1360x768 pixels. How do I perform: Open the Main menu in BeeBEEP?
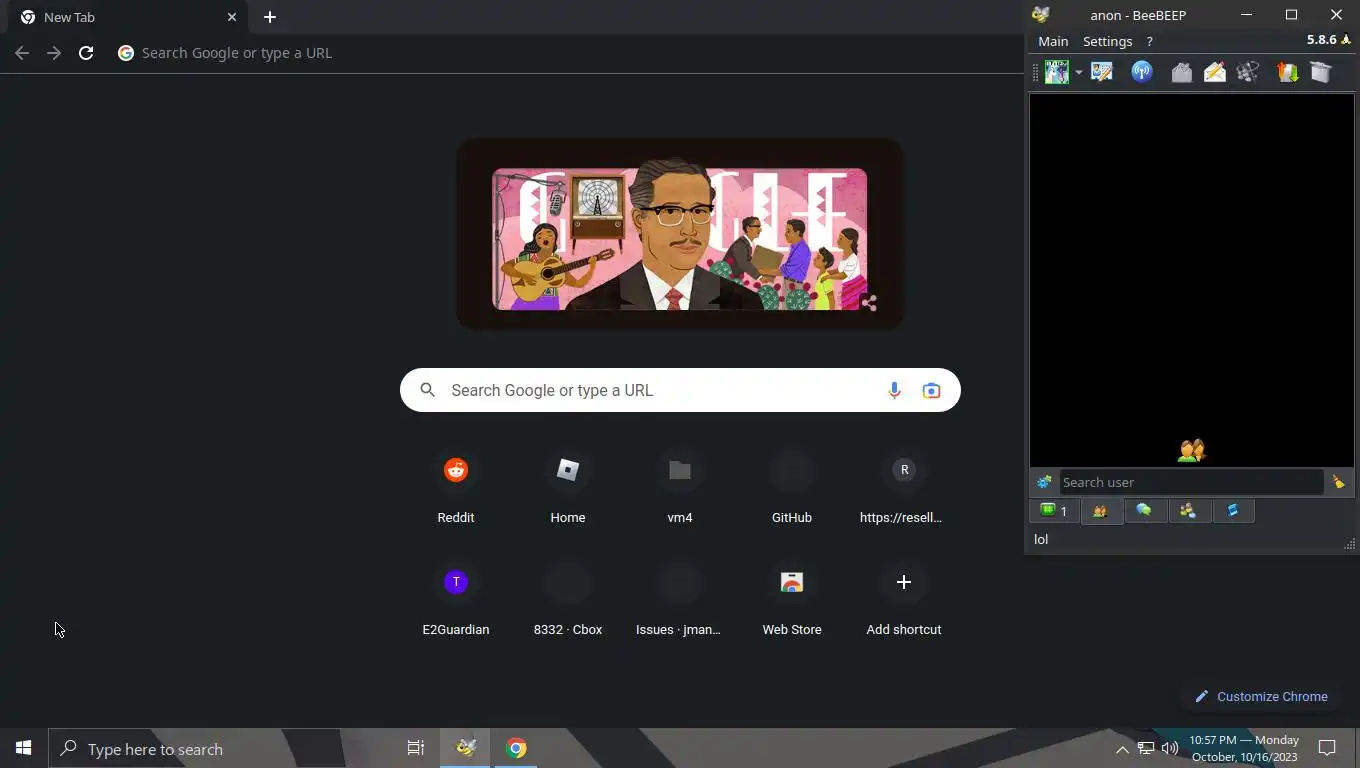pos(1053,41)
